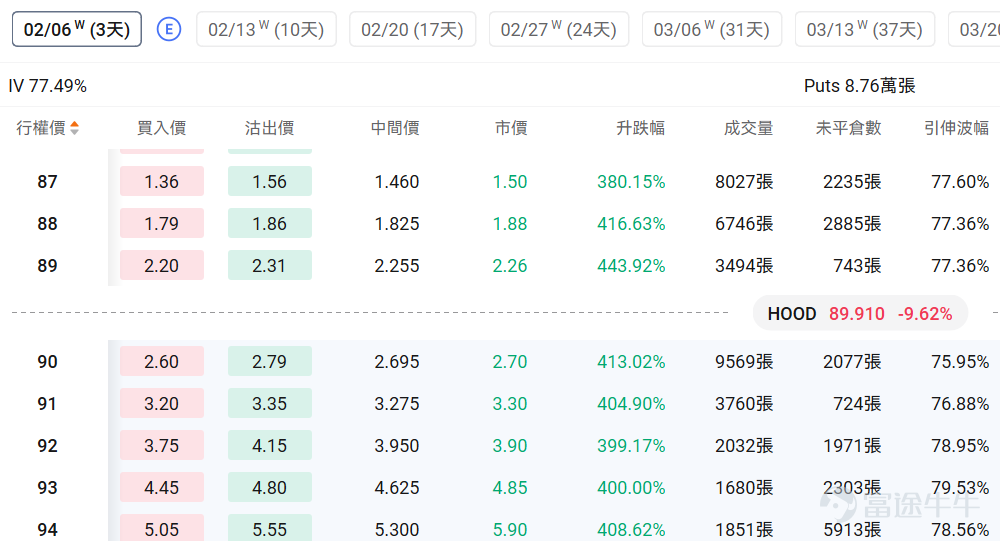Screen dimensions: 1000x541
Task: Click the 中間價 column header
Action: pyautogui.click(x=395, y=128)
